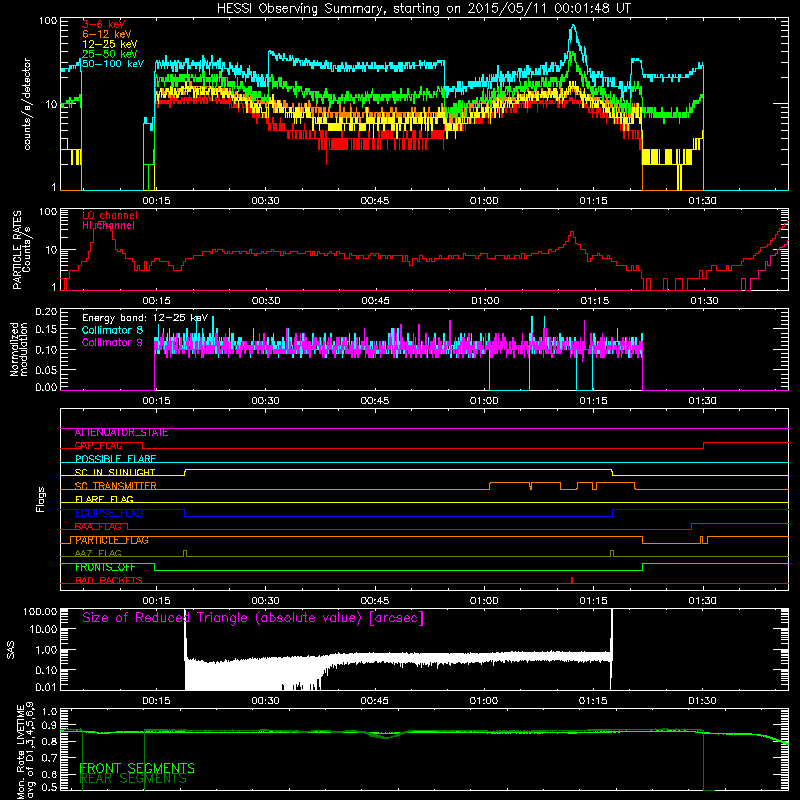Screen dimensions: 800x800
Task: Click the red spike on the BAD_PACKETS line
Action: click(572, 580)
